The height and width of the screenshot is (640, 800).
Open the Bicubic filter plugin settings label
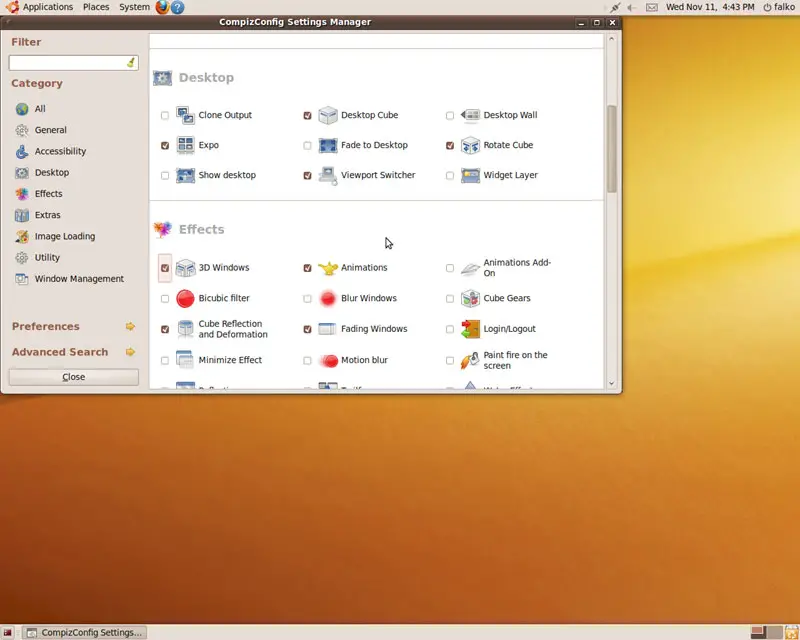pos(224,298)
